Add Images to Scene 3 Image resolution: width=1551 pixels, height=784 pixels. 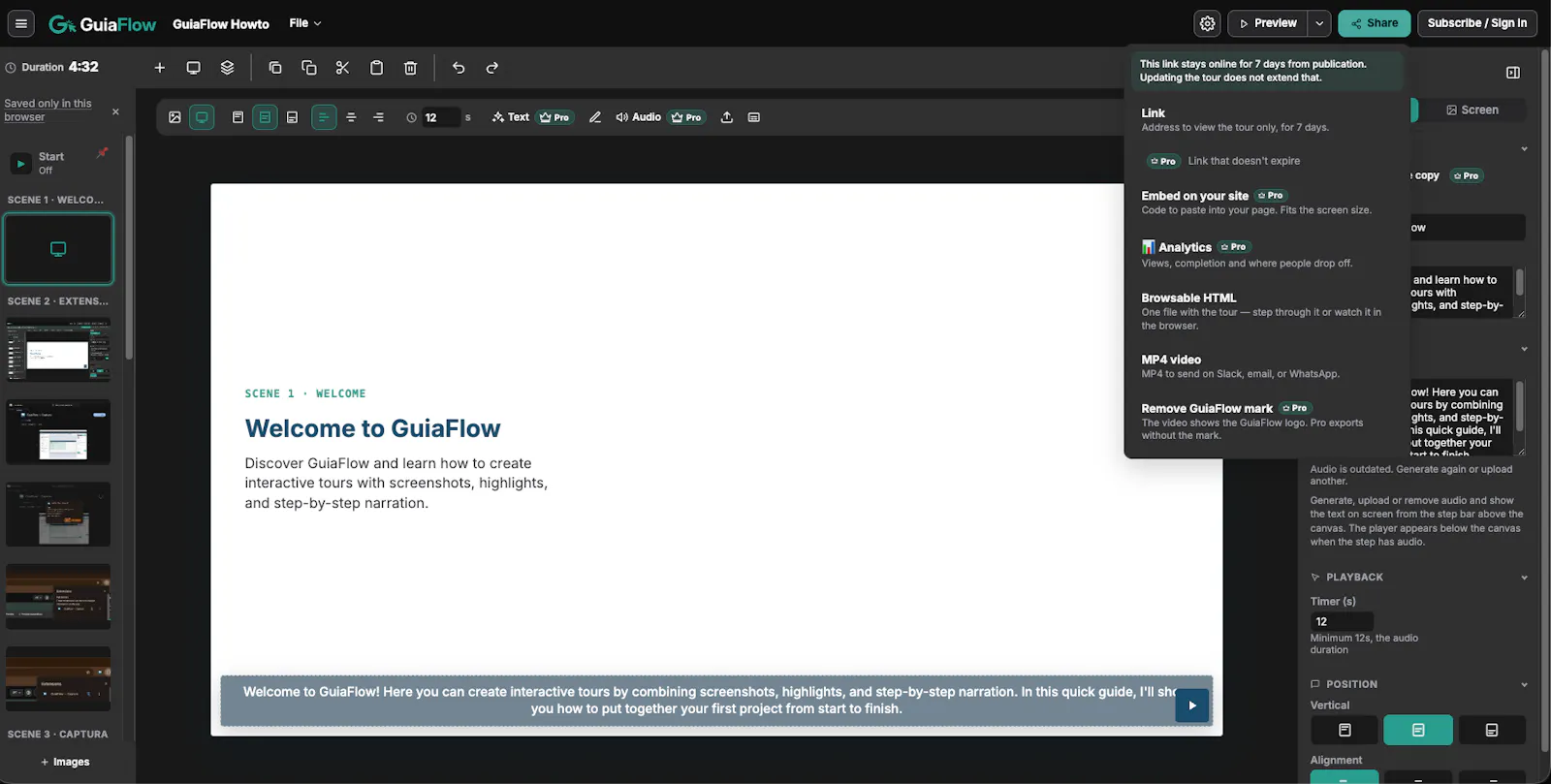(65, 762)
